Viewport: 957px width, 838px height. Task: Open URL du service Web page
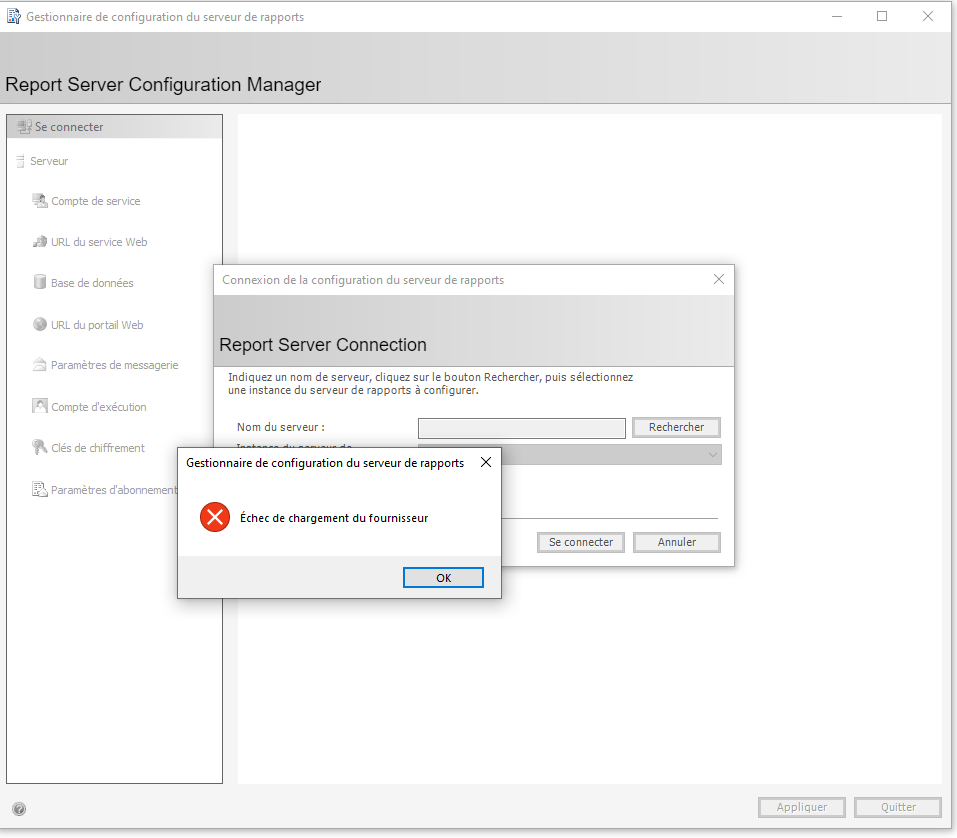(99, 242)
